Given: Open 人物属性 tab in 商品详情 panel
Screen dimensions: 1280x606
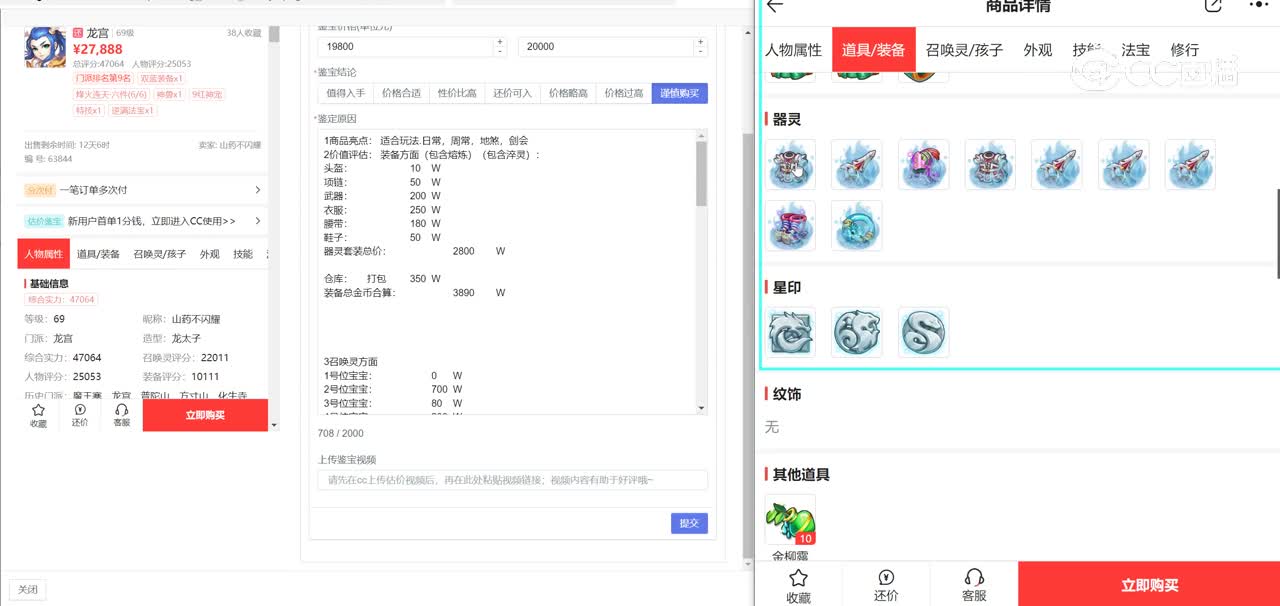Looking at the screenshot, I should click(793, 50).
